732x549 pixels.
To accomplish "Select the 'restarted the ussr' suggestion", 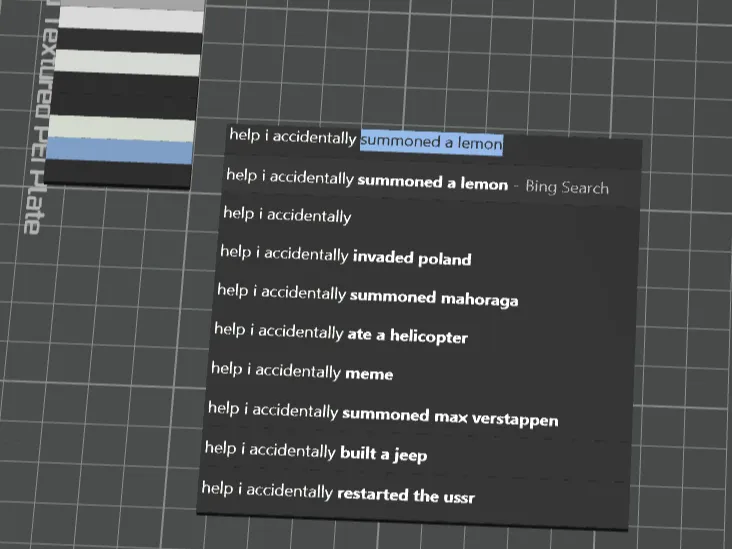I will [x=338, y=492].
